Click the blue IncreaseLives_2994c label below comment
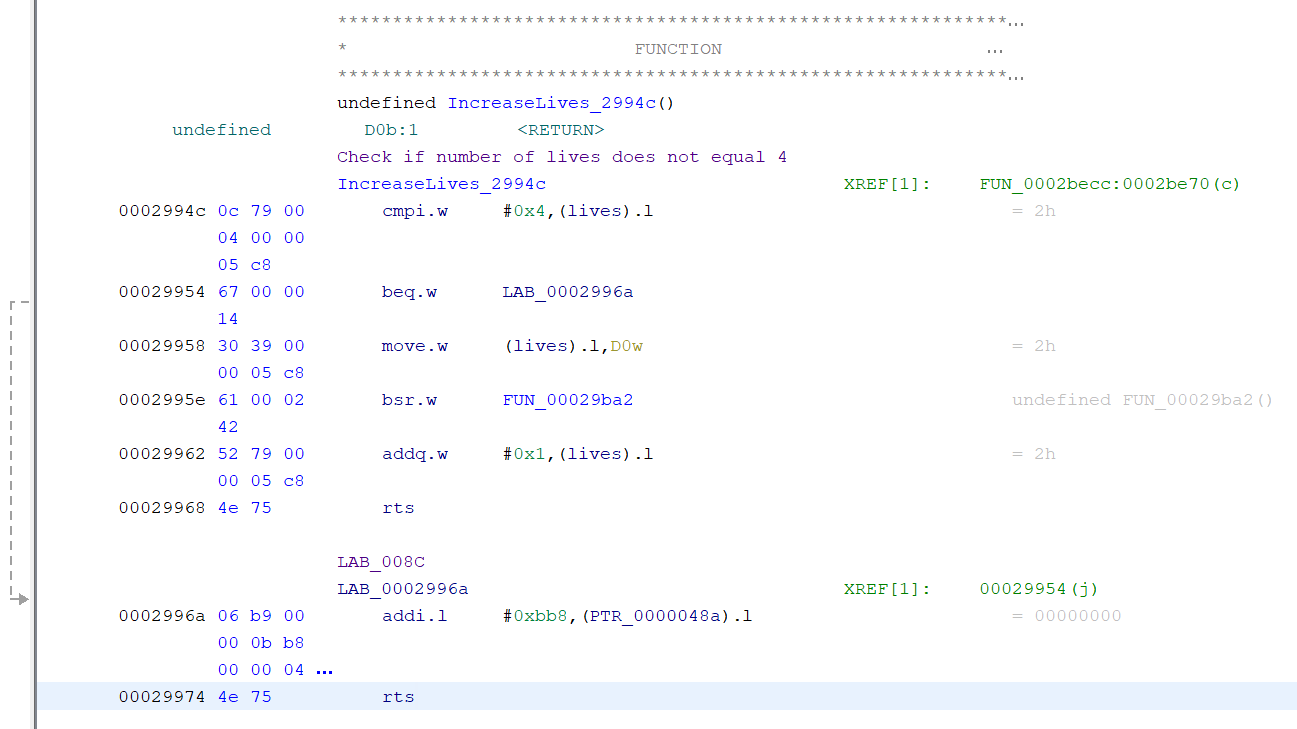 tap(442, 184)
